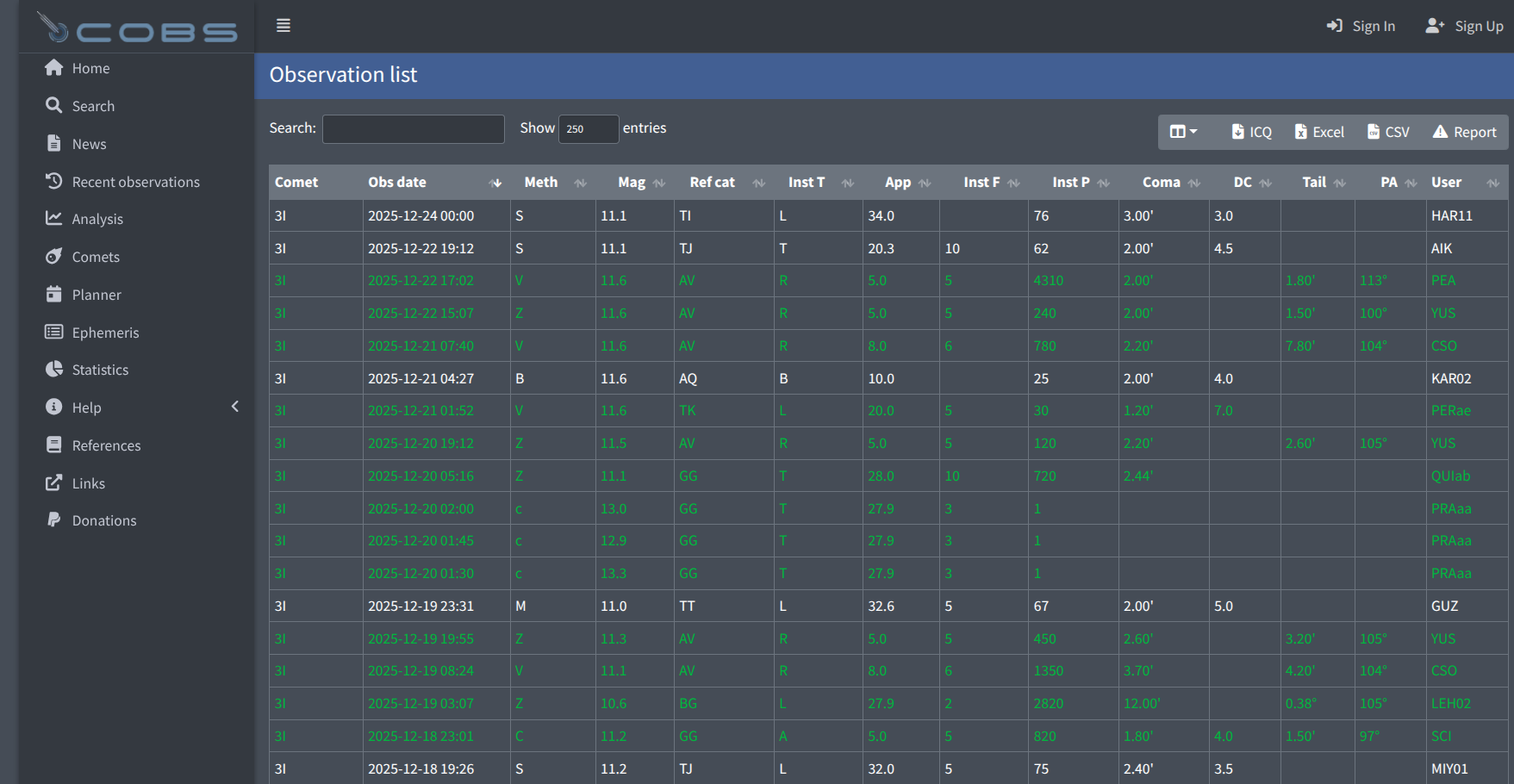Click the Sign Up link
Viewport: 1514px width, 784px height.
(1464, 26)
